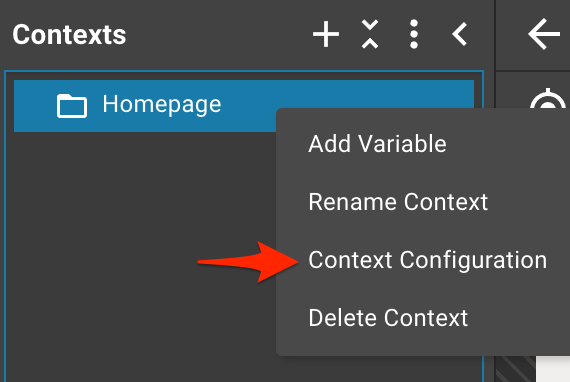Go back using the left arrow icon
Screen dimensions: 570x382
(544, 34)
